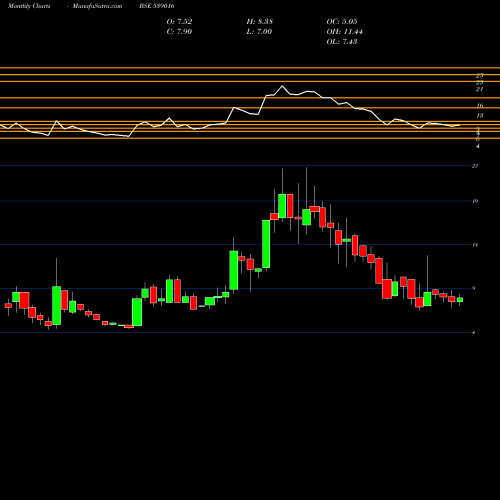Image resolution: width=500 pixels, height=500 pixels.
Task: Select the "OL: 7.43" reading
Action: 342,42
